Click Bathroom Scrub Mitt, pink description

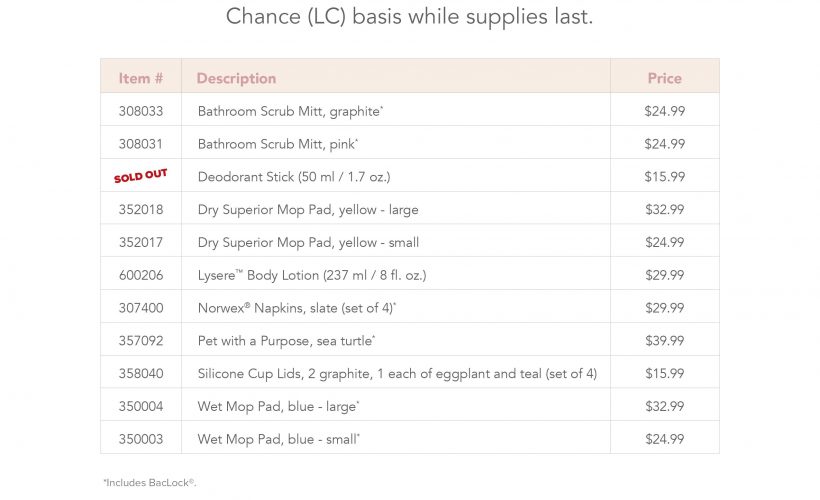click(x=277, y=144)
